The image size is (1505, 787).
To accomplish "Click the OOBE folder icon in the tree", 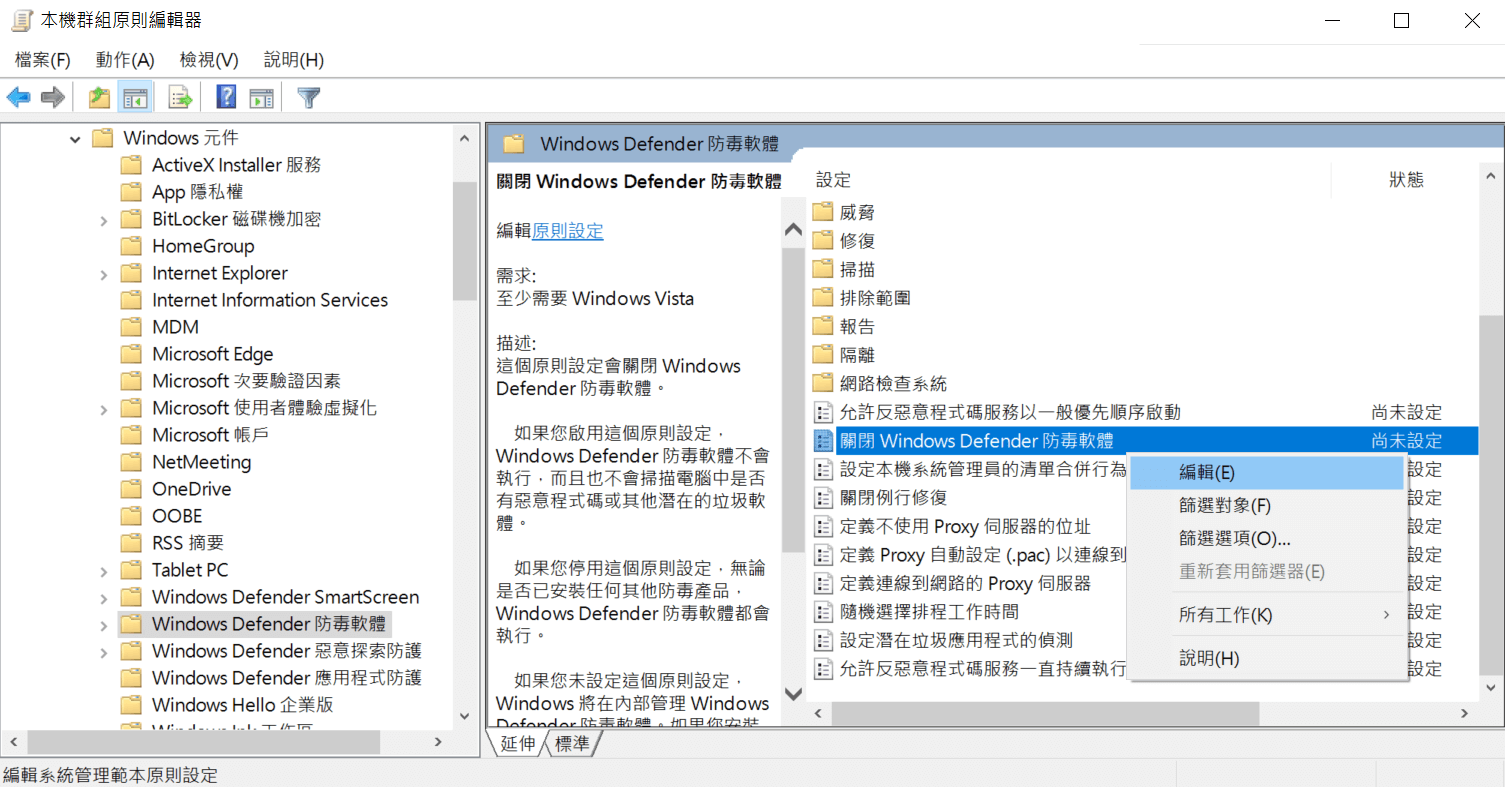I will [131, 516].
